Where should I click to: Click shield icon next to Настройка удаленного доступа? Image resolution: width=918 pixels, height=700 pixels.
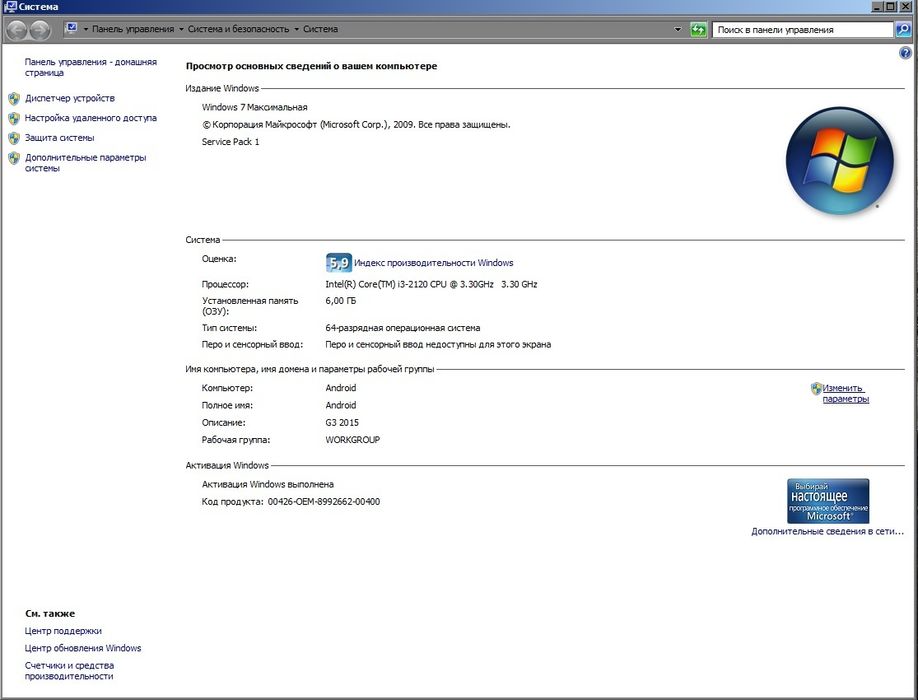pos(14,118)
